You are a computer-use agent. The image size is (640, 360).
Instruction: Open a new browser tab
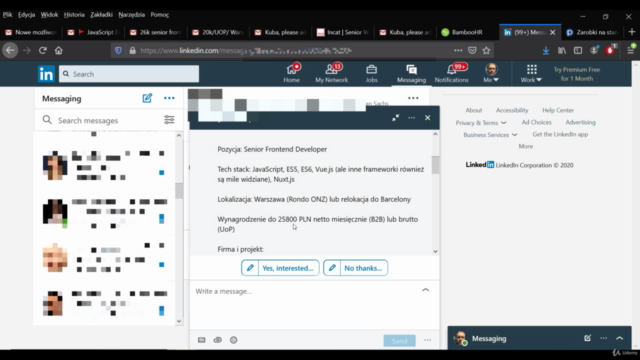click(x=632, y=32)
